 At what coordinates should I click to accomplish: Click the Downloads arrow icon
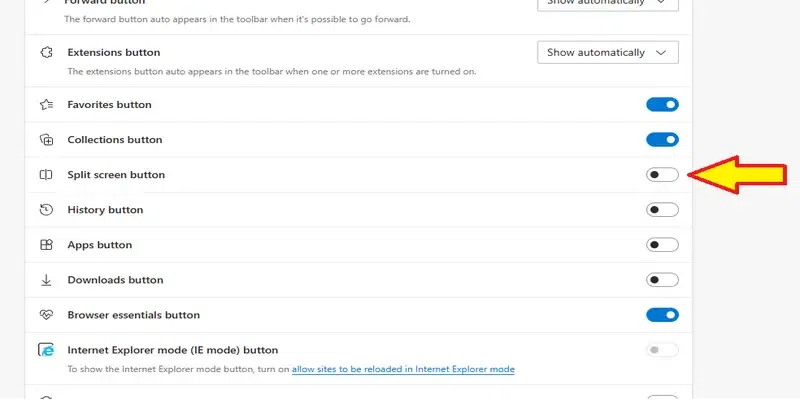(45, 280)
